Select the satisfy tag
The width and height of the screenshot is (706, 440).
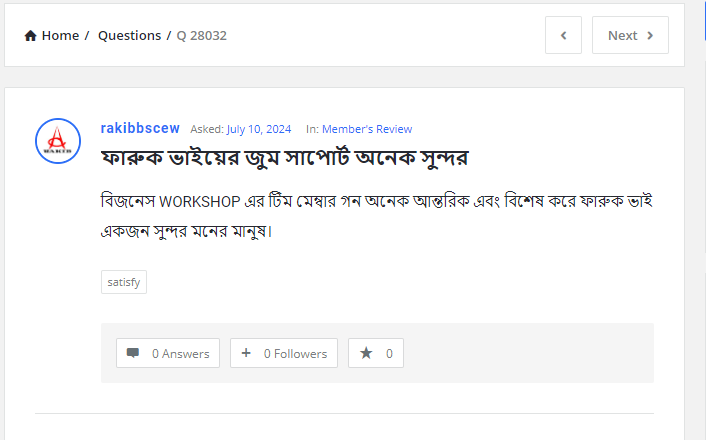(124, 282)
